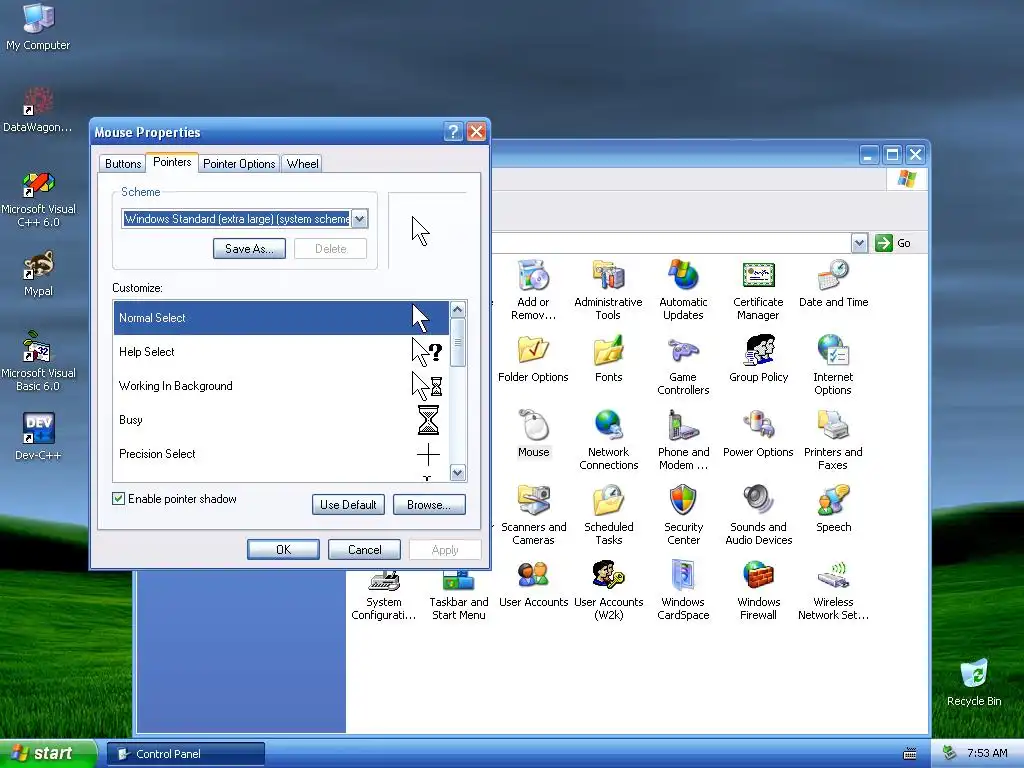Toggle Enable pointer shadow checkbox
The width and height of the screenshot is (1024, 768).
tap(118, 499)
